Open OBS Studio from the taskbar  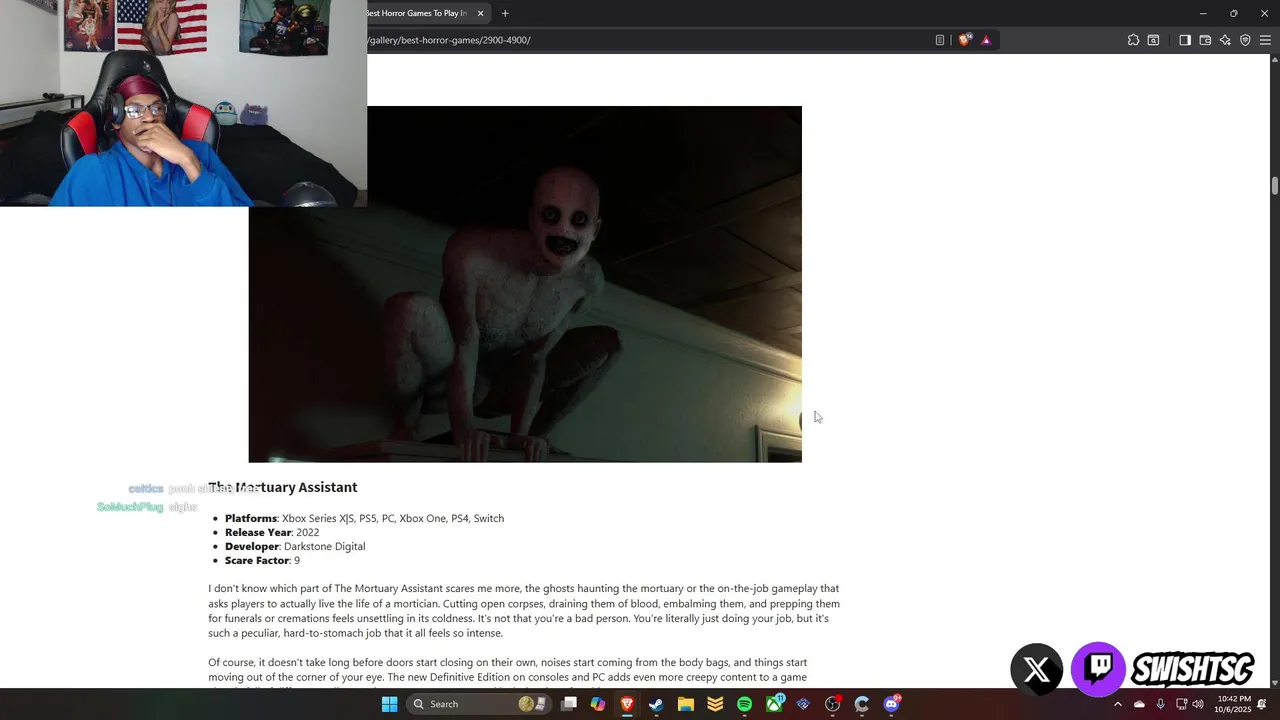(x=832, y=704)
